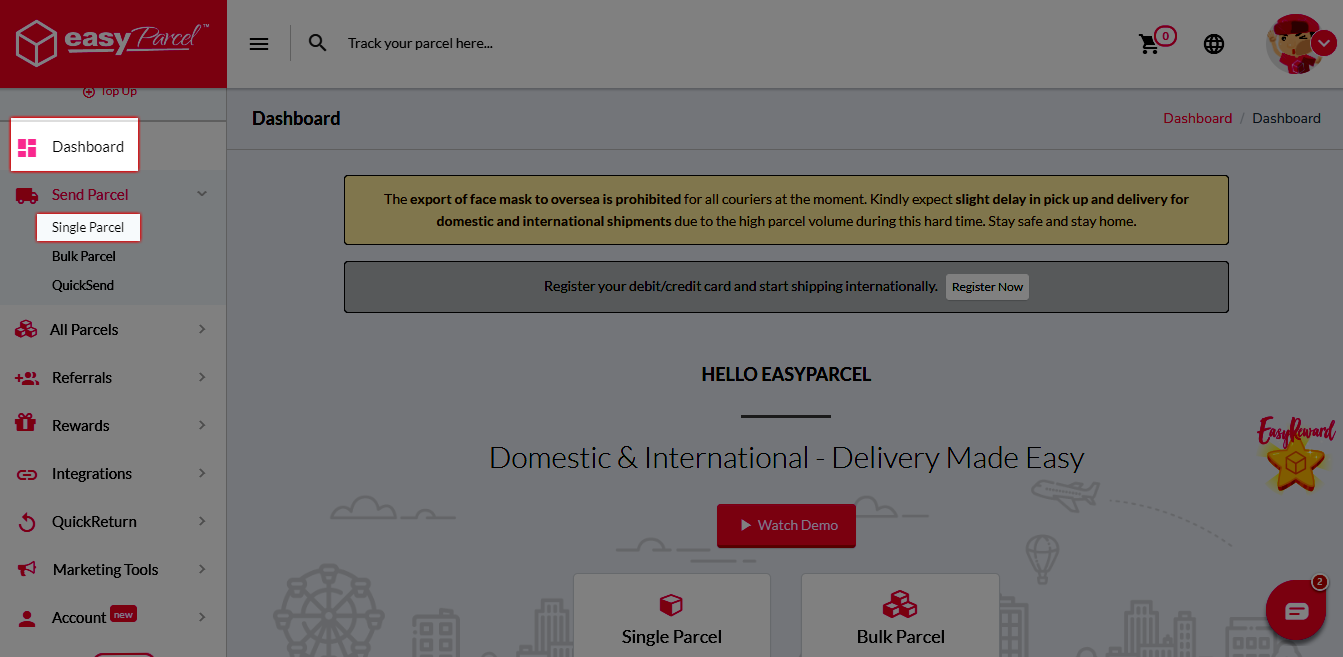
Task: Open the avatar dropdown arrow
Action: pos(1324,43)
